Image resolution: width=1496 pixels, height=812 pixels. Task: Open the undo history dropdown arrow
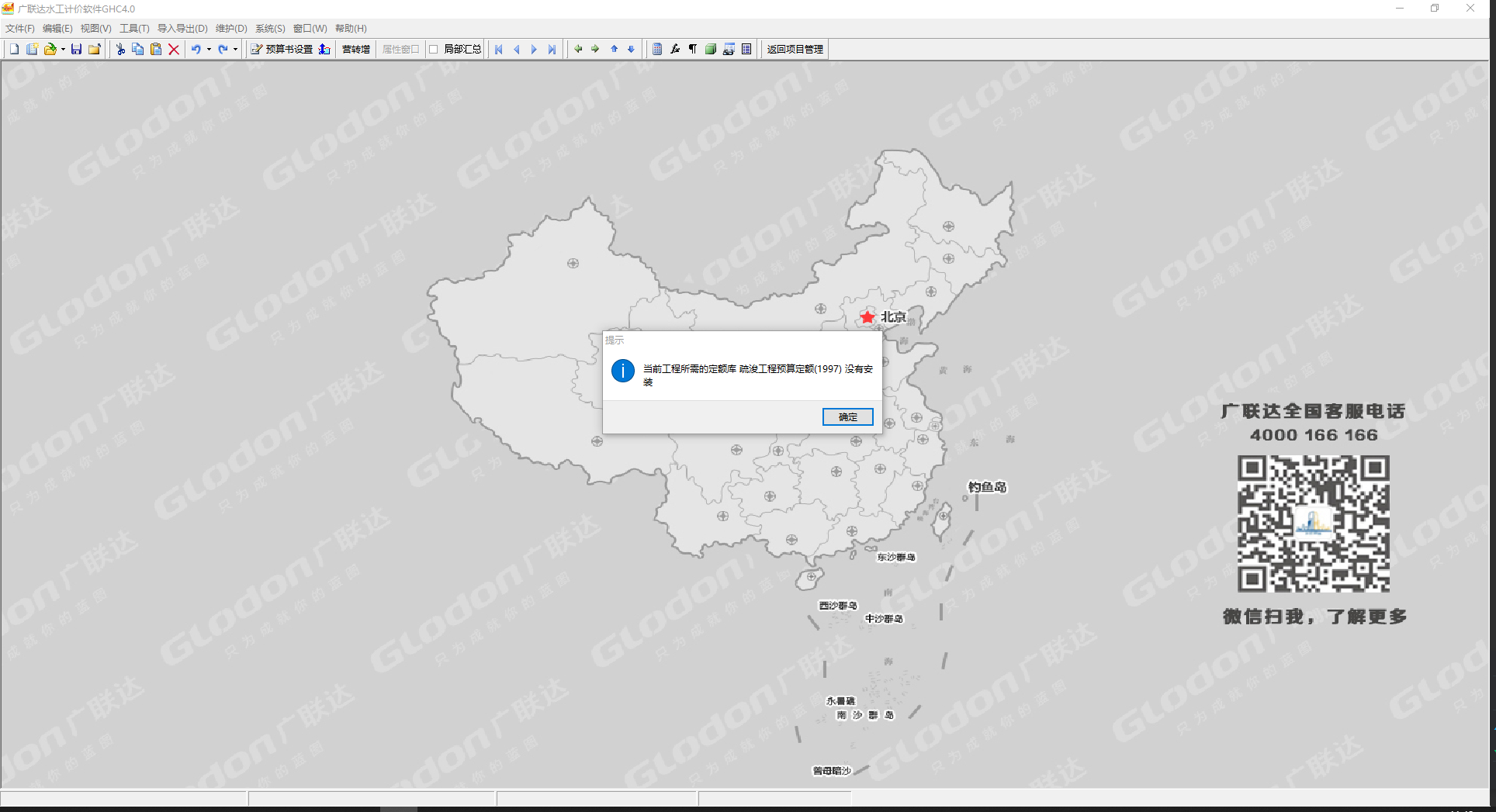click(x=209, y=49)
